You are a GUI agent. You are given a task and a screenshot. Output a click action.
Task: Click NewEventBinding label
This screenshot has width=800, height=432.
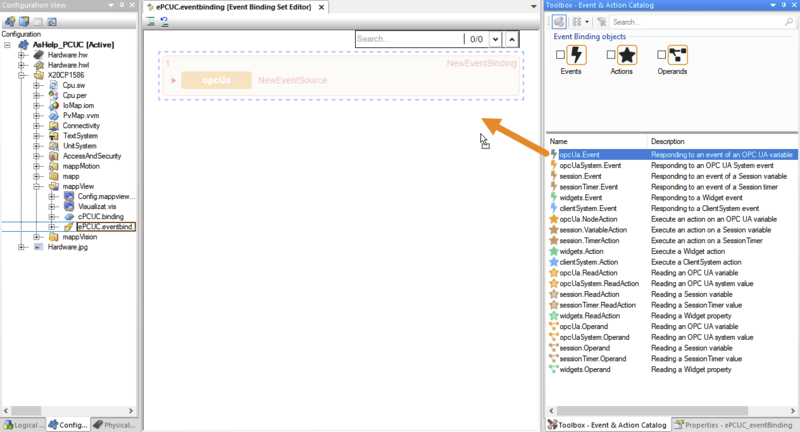(482, 63)
